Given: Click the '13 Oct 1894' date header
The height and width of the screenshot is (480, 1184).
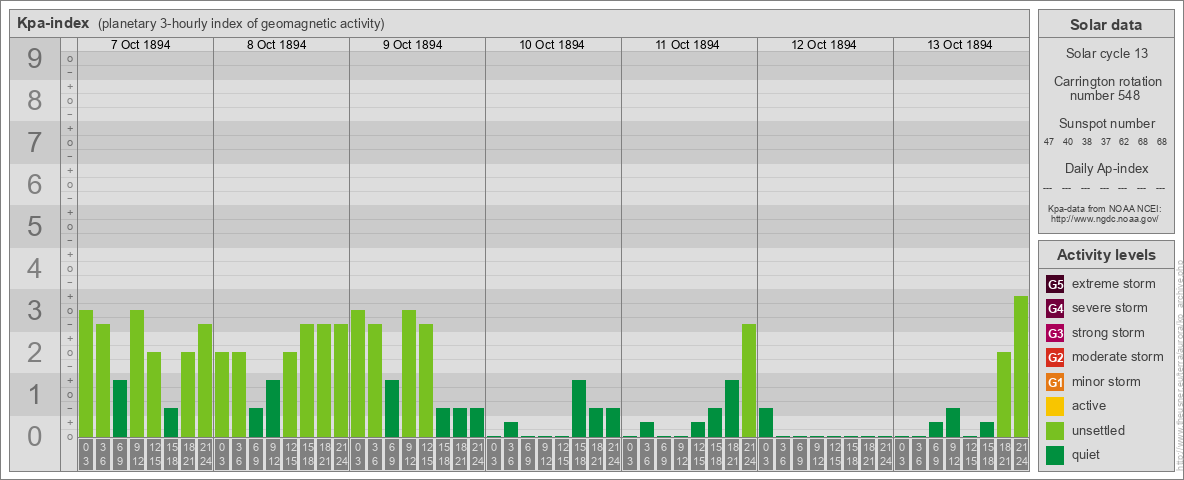Looking at the screenshot, I should pyautogui.click(x=960, y=45).
